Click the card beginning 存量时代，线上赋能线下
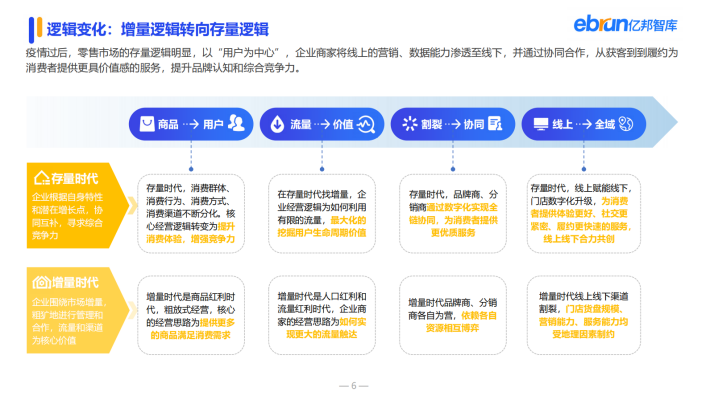The height and width of the screenshot is (400, 710). (584, 213)
